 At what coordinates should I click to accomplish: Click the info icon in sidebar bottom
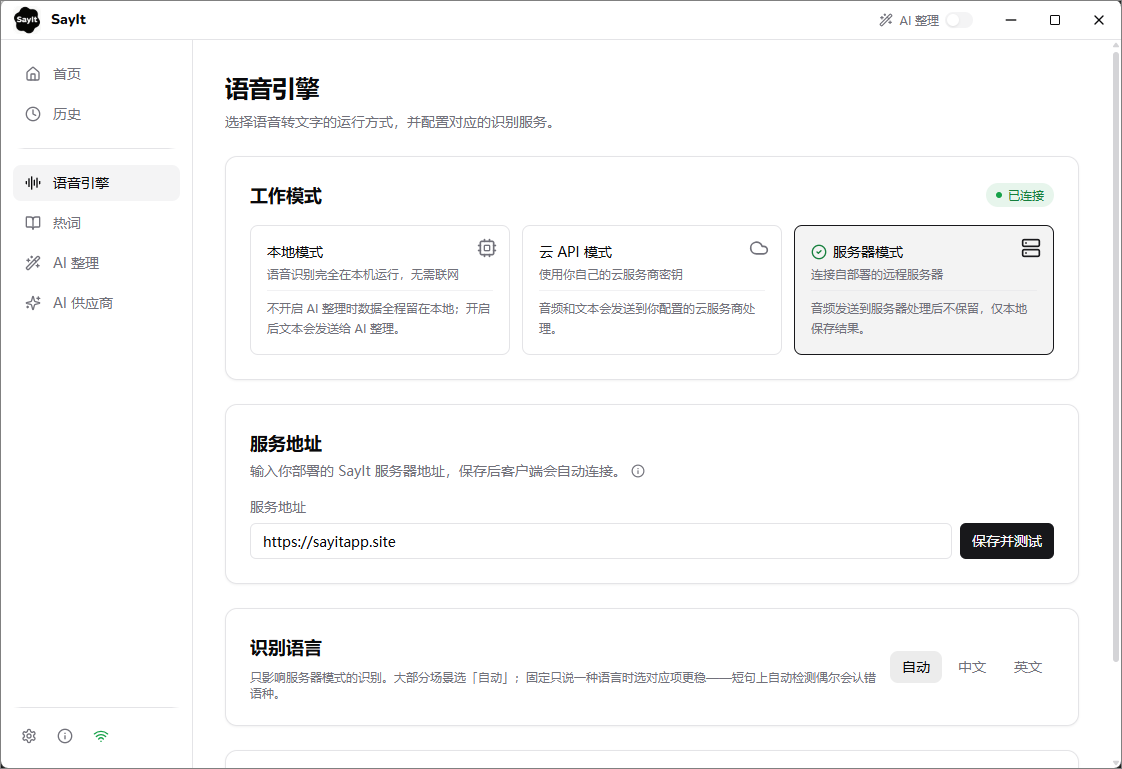pyautogui.click(x=65, y=735)
